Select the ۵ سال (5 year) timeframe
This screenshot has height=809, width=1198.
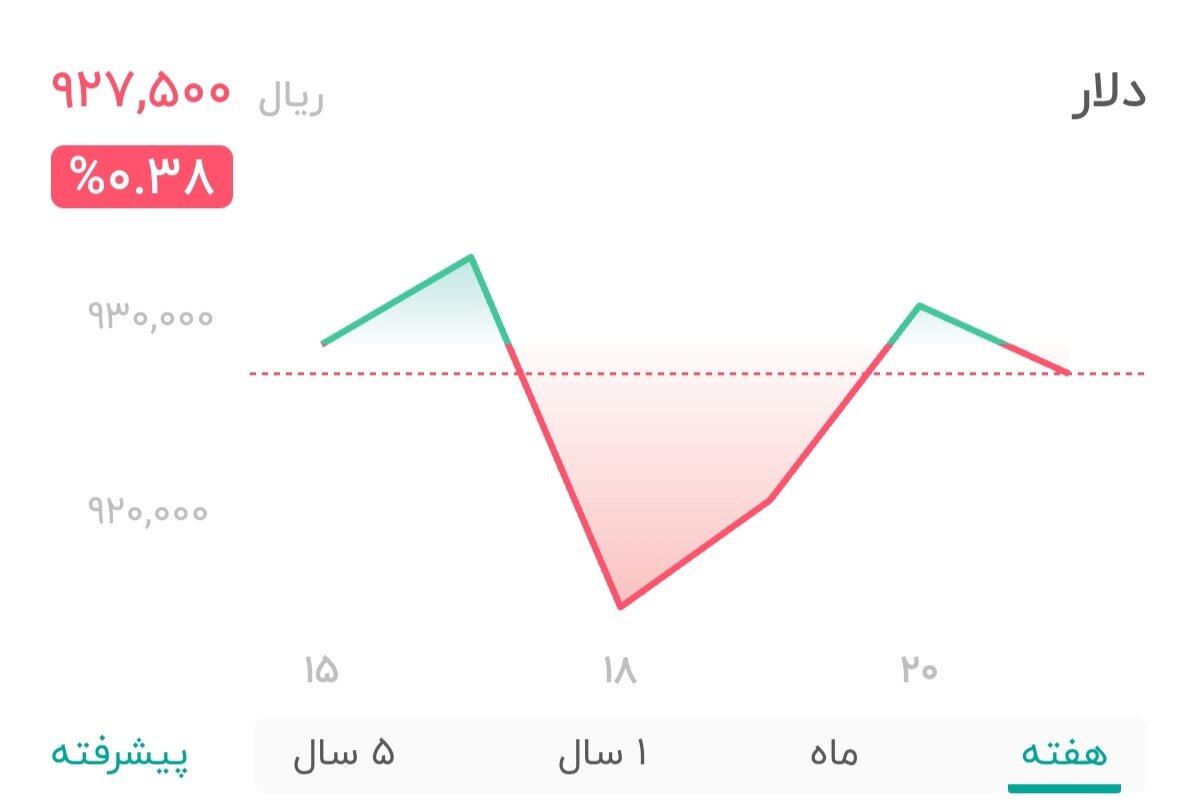click(347, 755)
